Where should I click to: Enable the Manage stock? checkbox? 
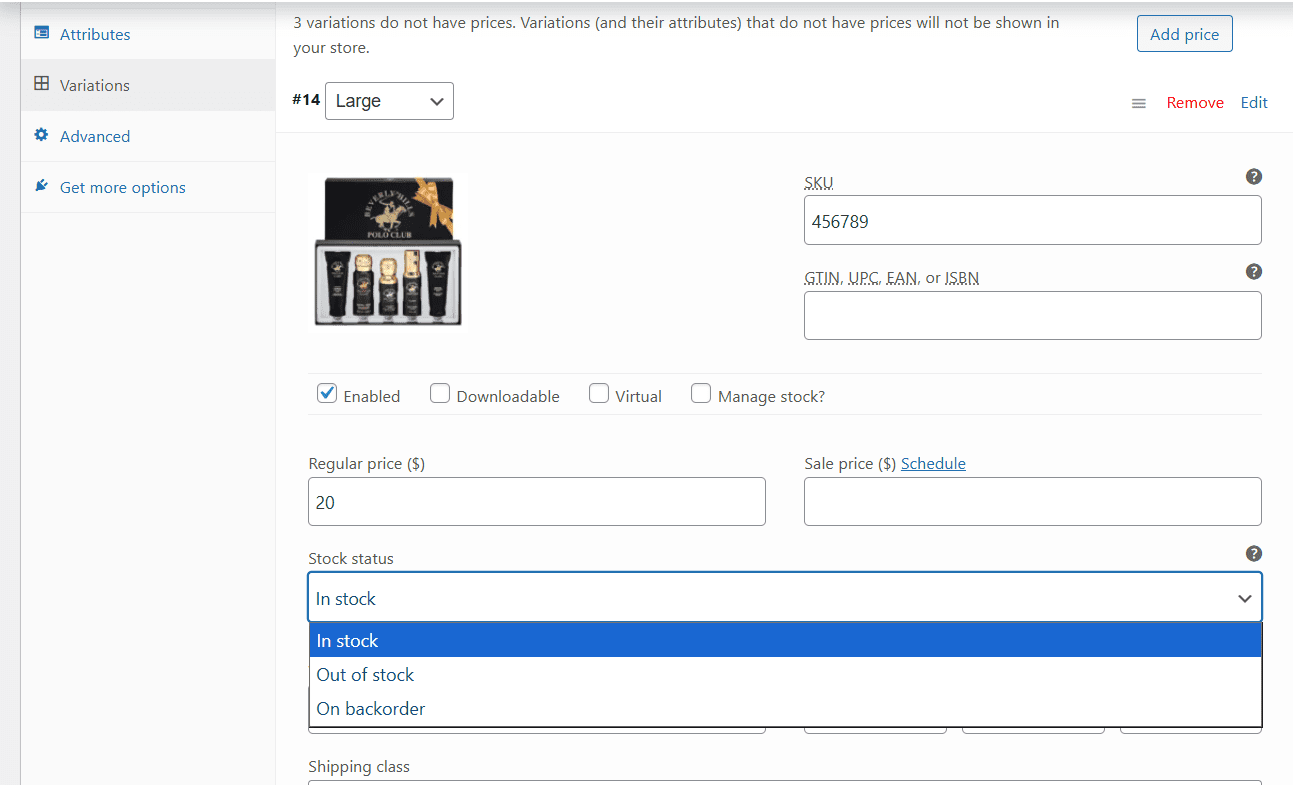point(701,394)
